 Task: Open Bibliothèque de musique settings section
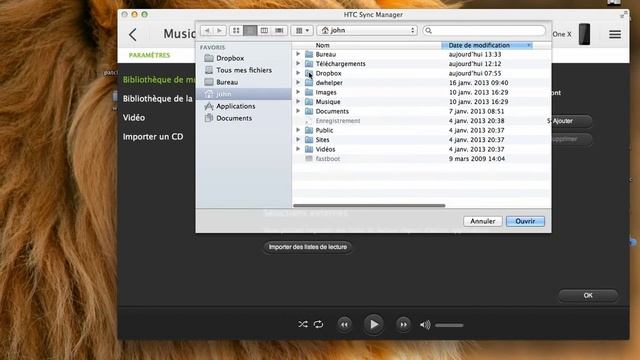point(159,80)
